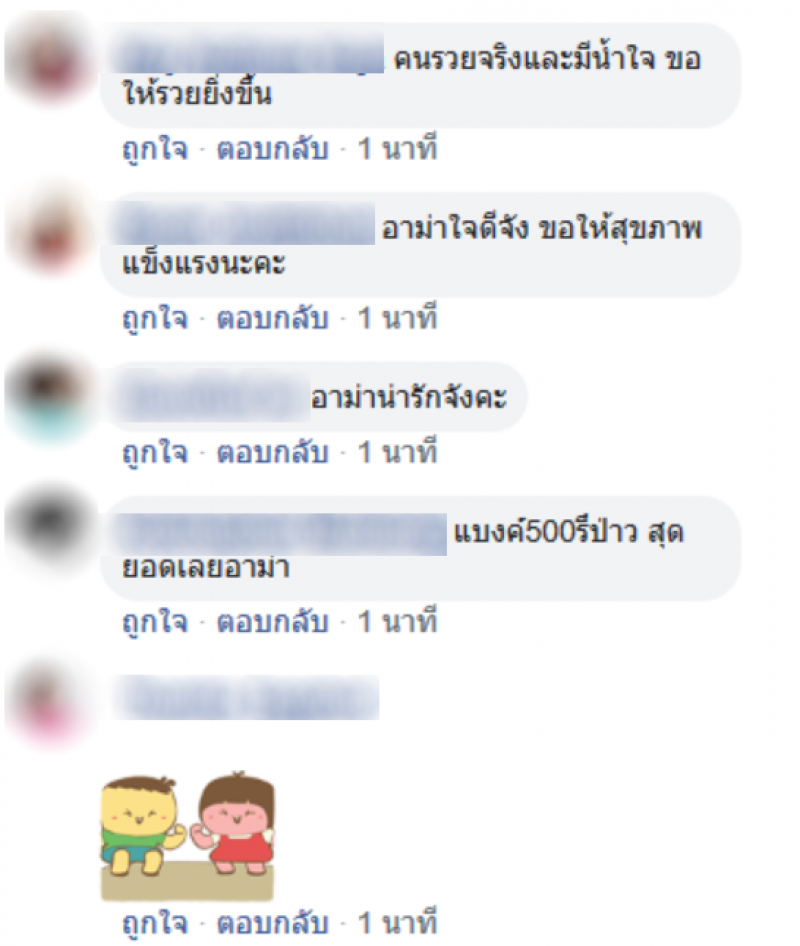Screen dimensions: 800x946
Task: Reply to the อาม่าน่ารักจังคะ comment
Action: (273, 452)
